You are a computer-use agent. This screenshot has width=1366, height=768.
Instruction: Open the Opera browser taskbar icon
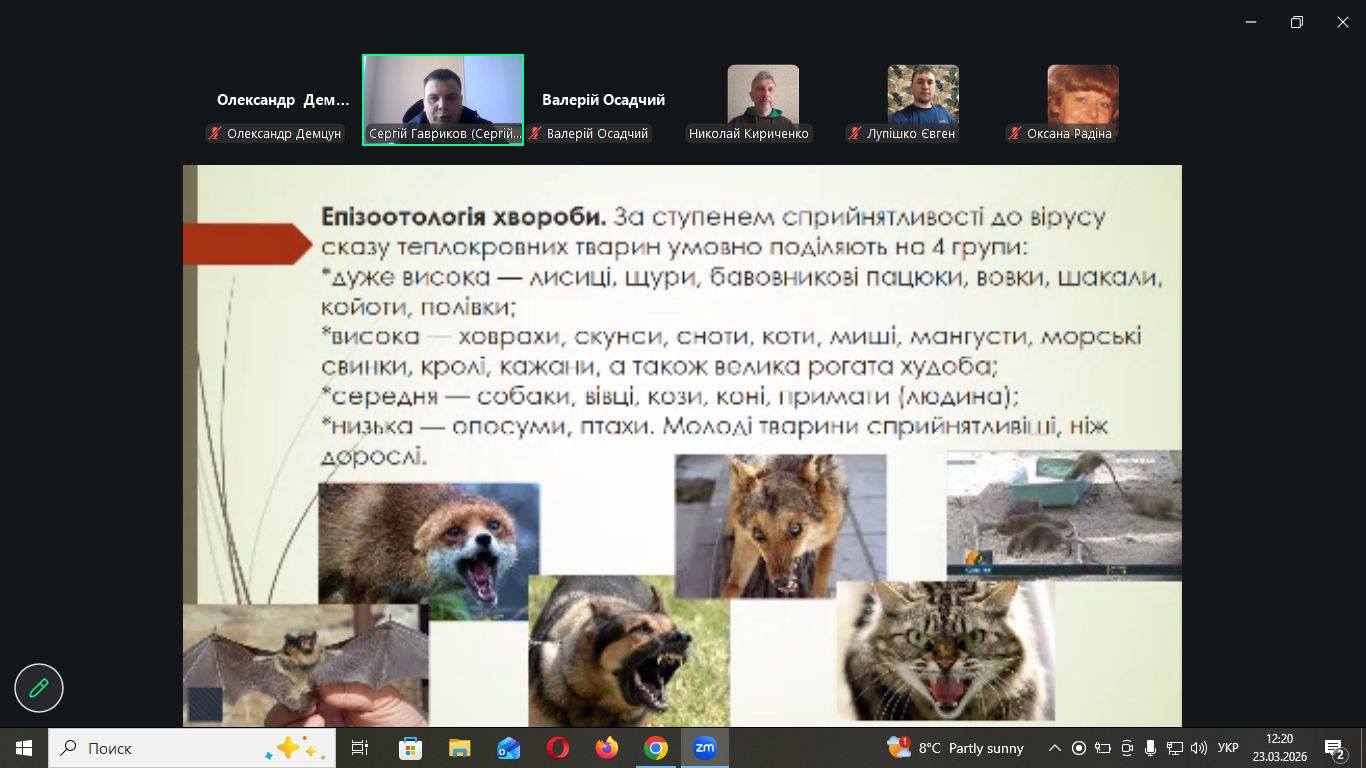pyautogui.click(x=558, y=748)
